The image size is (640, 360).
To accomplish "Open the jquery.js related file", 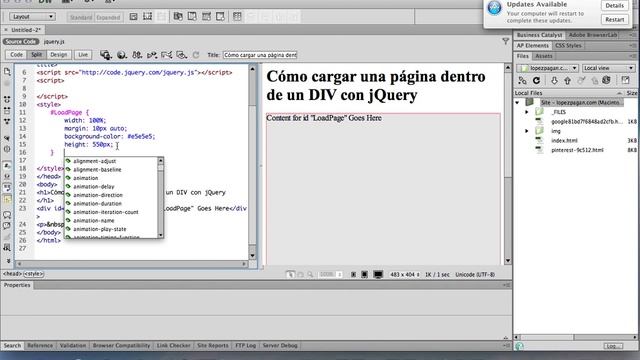I will pos(54,42).
